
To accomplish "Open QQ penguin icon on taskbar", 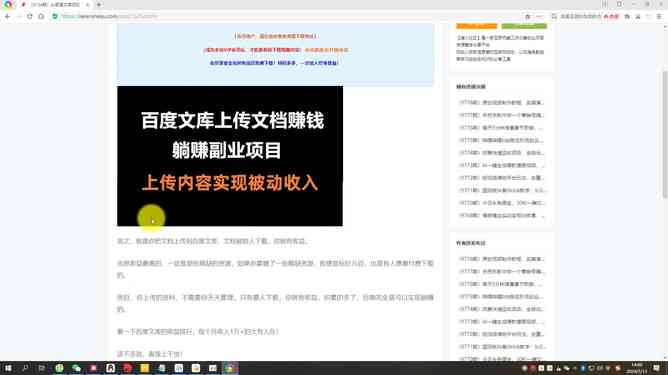I will (x=110, y=368).
